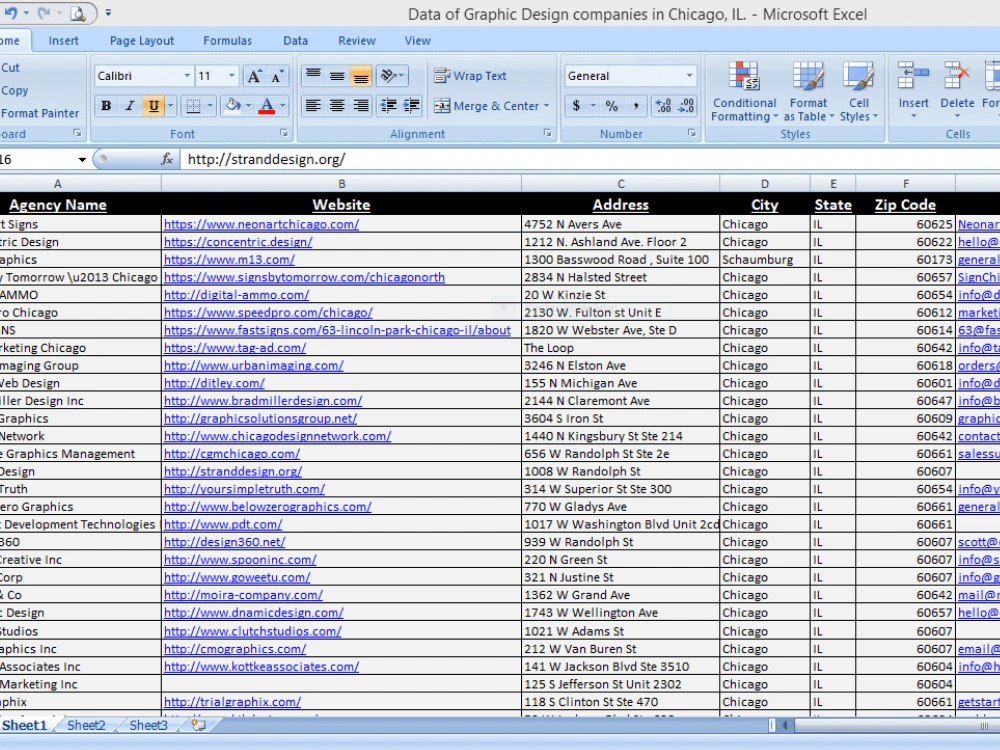The width and height of the screenshot is (1000, 750).
Task: Click the Delete cells icon
Action: coord(957,77)
